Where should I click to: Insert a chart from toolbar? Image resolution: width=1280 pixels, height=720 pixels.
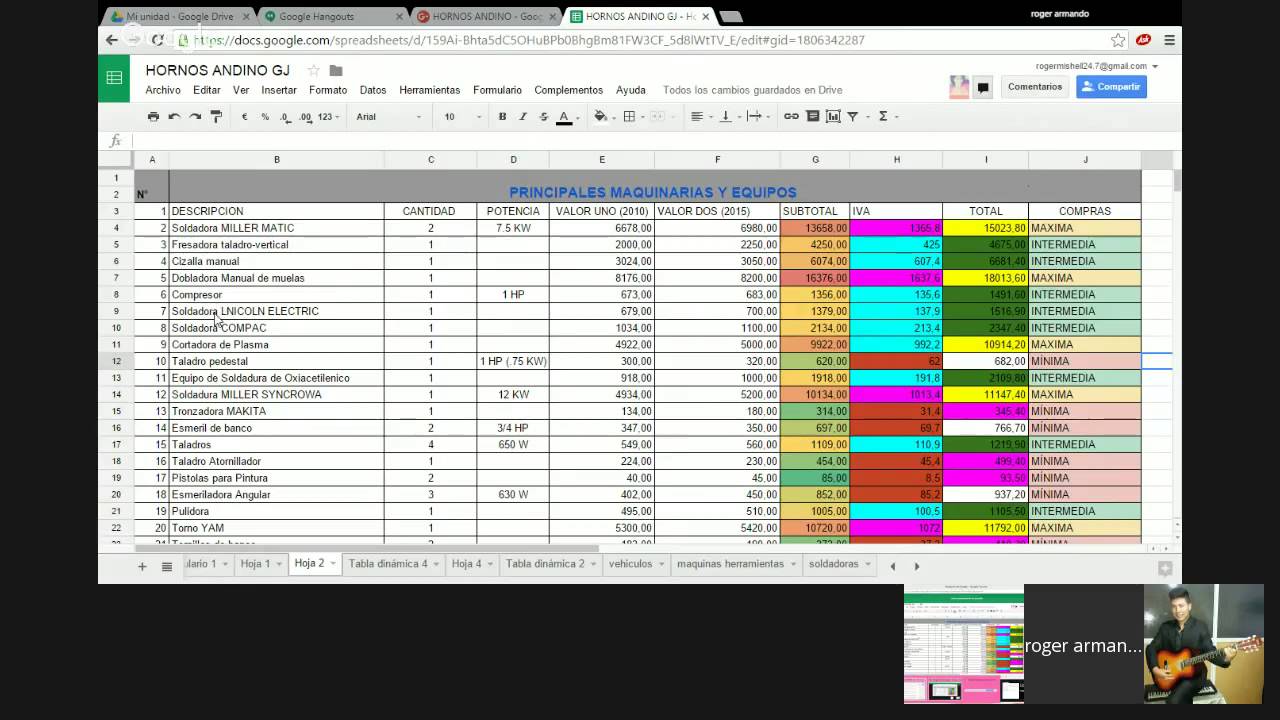coord(833,117)
